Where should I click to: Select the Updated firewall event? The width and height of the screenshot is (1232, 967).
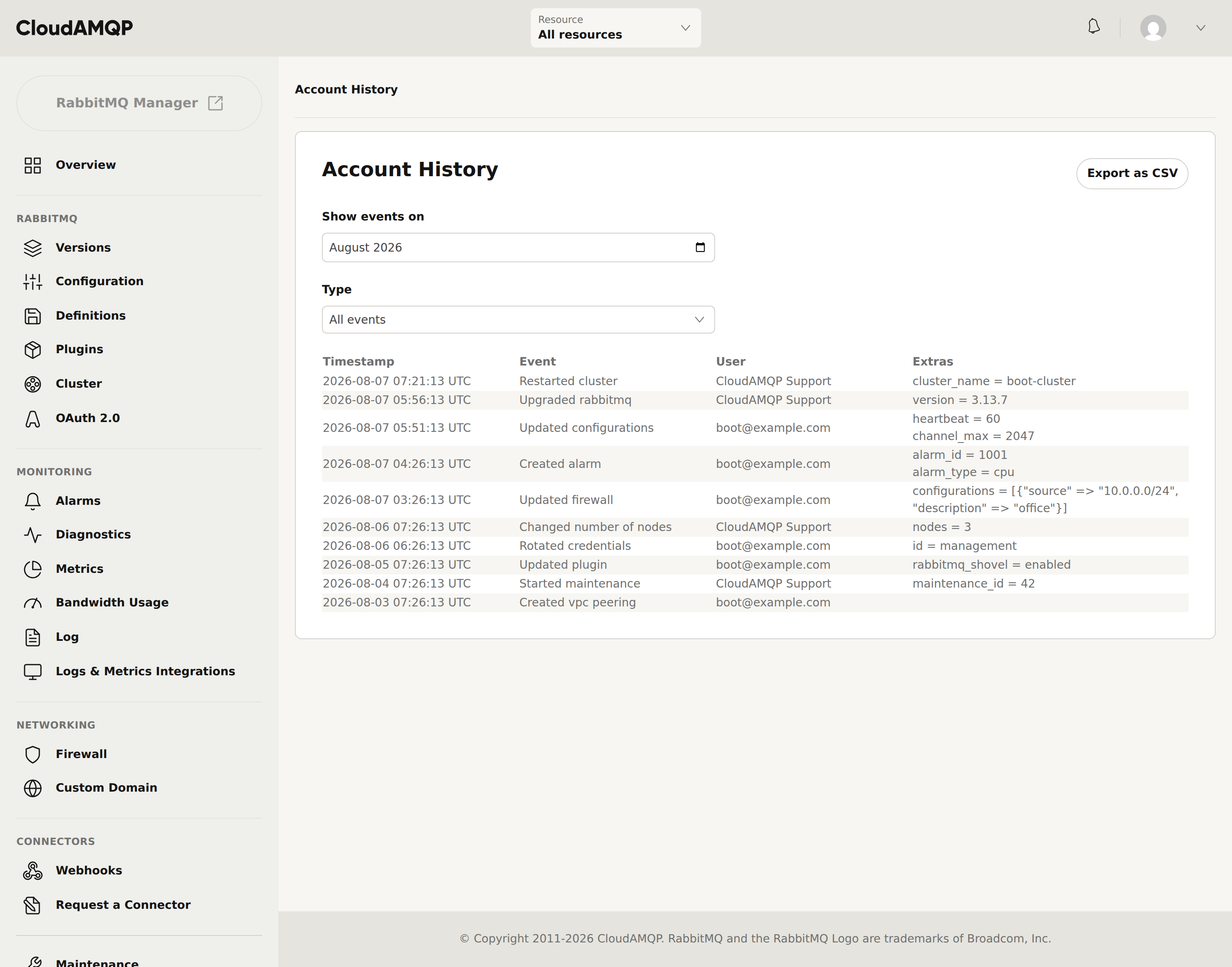755,500
